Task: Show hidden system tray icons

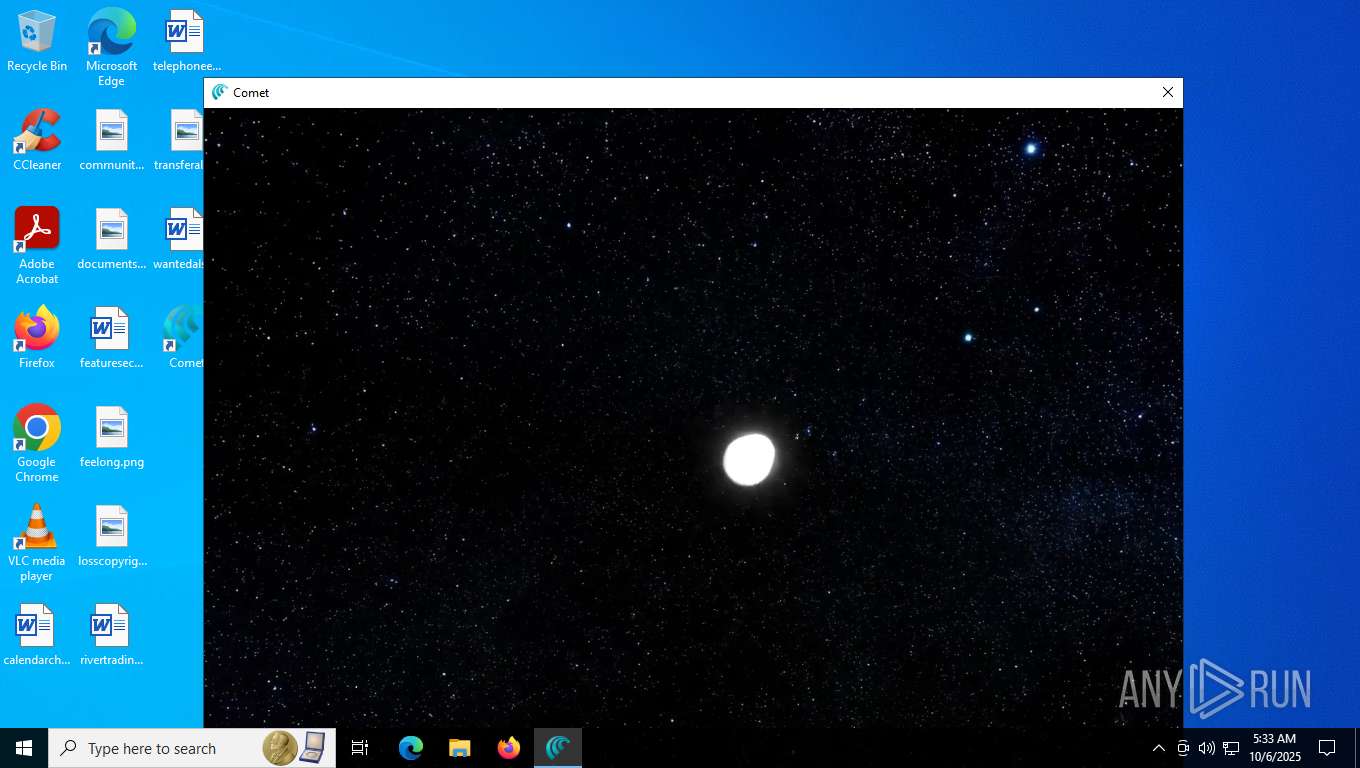Action: tap(1159, 748)
